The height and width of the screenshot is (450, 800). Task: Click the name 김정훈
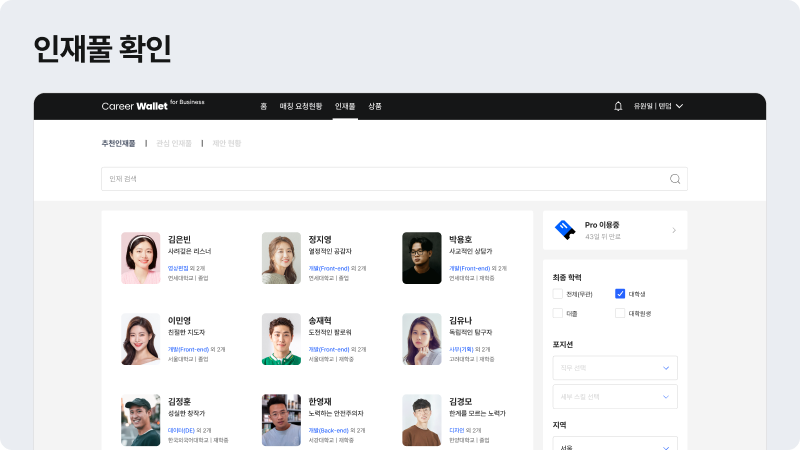179,402
